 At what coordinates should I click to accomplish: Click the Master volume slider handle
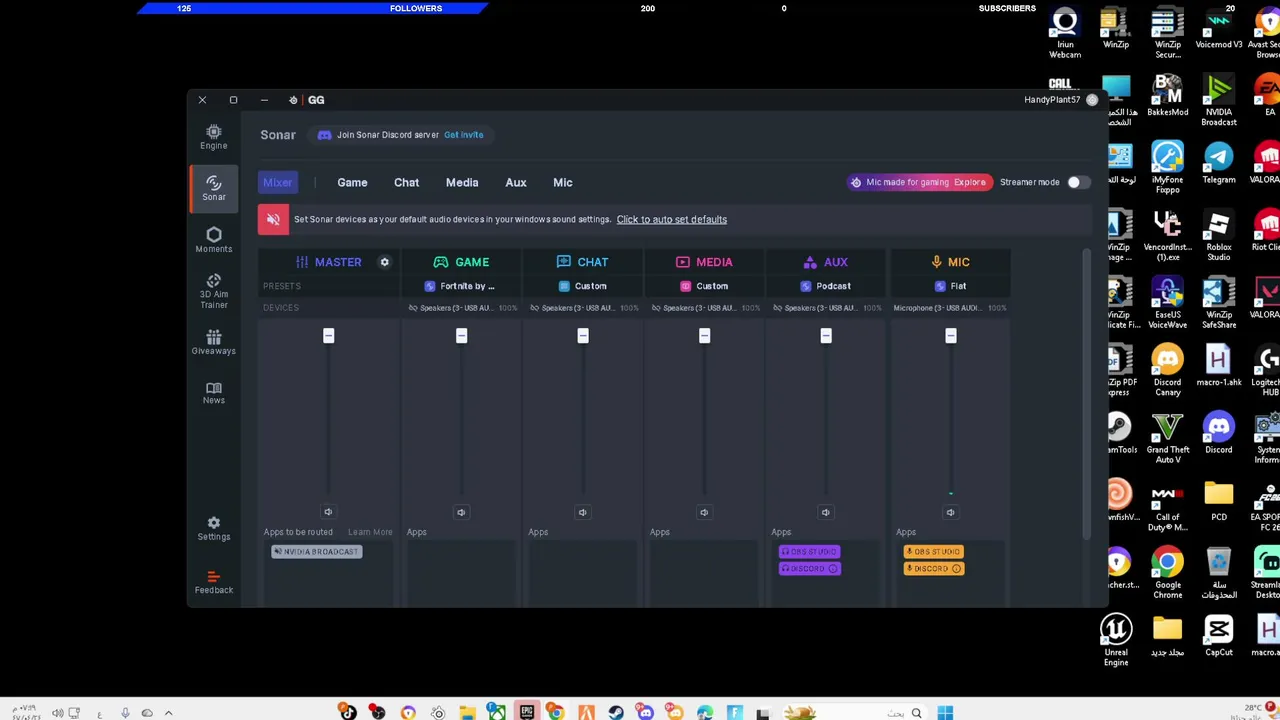[x=328, y=336]
